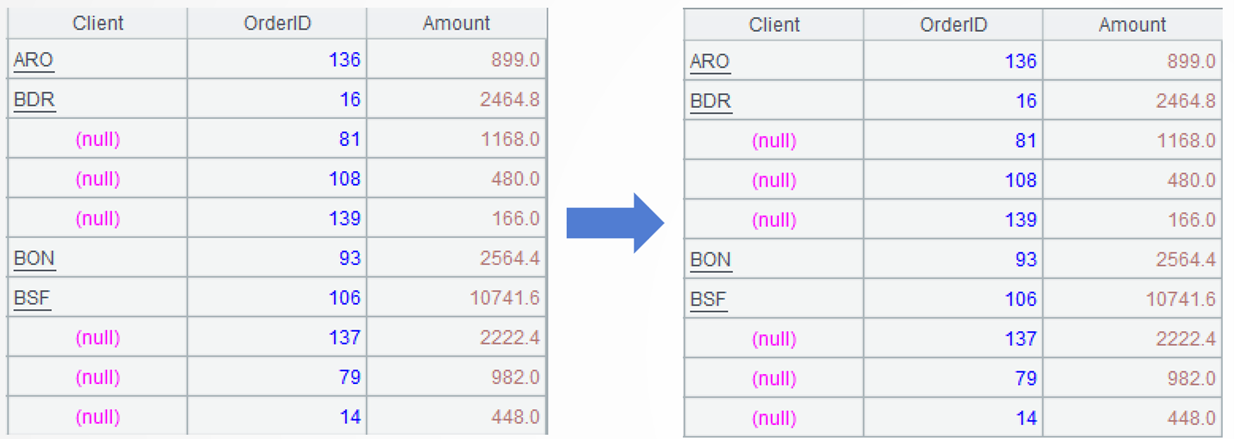Select OrderID cell 136 in left table
The width and height of the screenshot is (1234, 439).
(344, 60)
